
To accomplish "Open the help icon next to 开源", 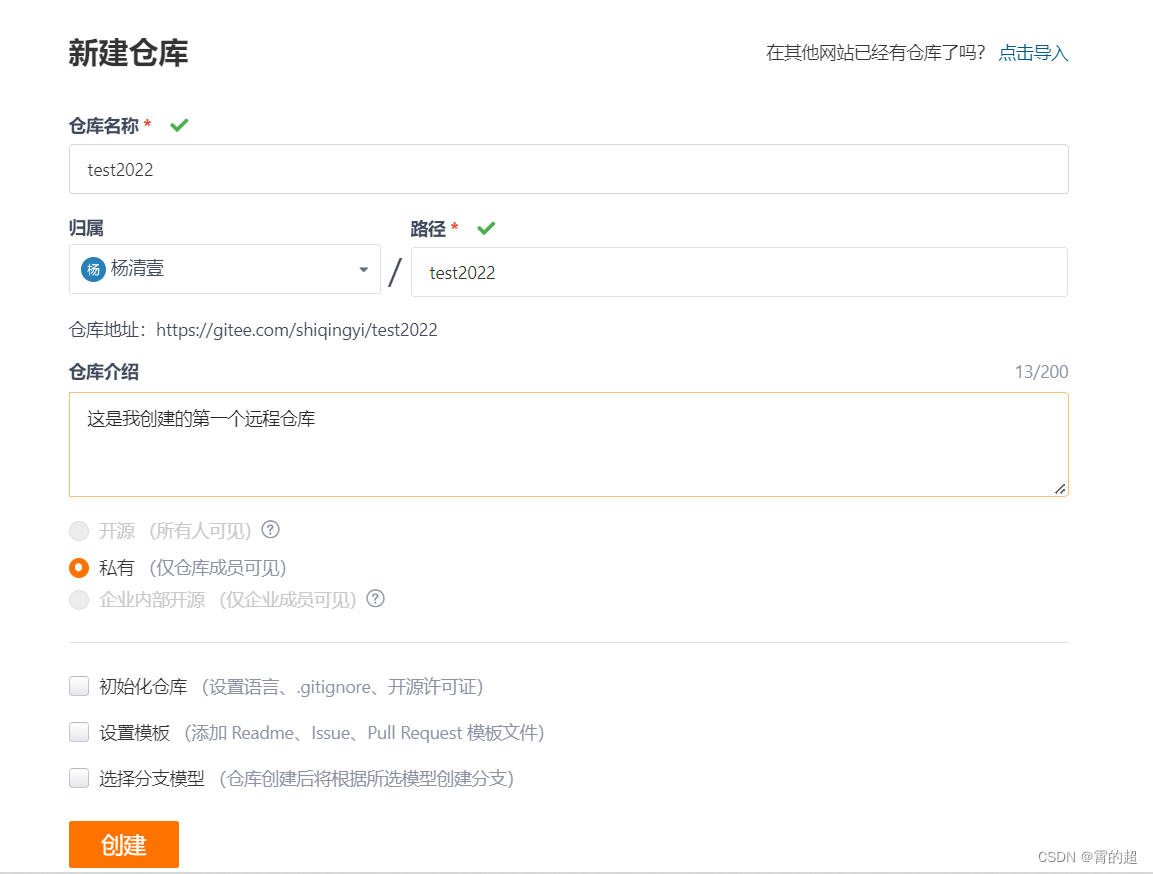I will (x=270, y=531).
